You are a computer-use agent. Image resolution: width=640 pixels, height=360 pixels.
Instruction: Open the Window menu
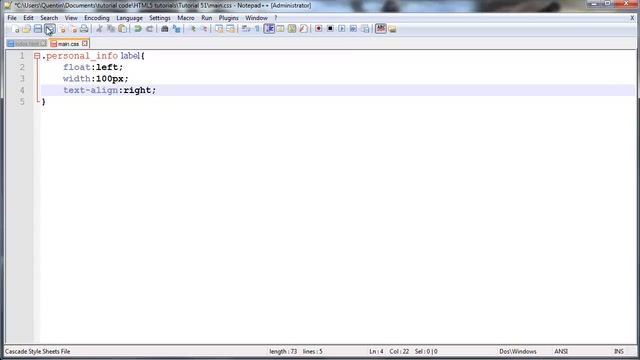click(256, 18)
